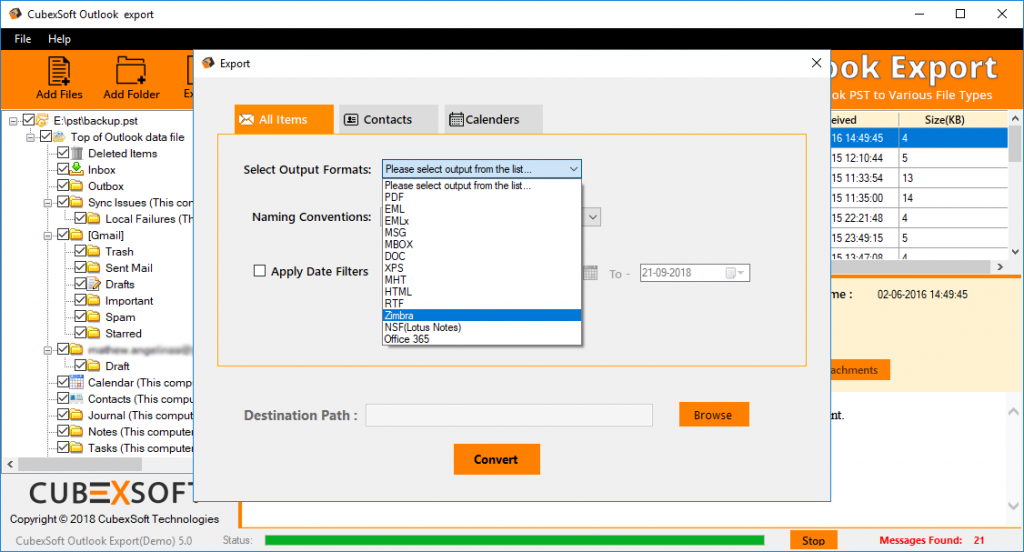Collapse the [Gmail] tree node
This screenshot has width=1024, height=552.
click(47, 235)
